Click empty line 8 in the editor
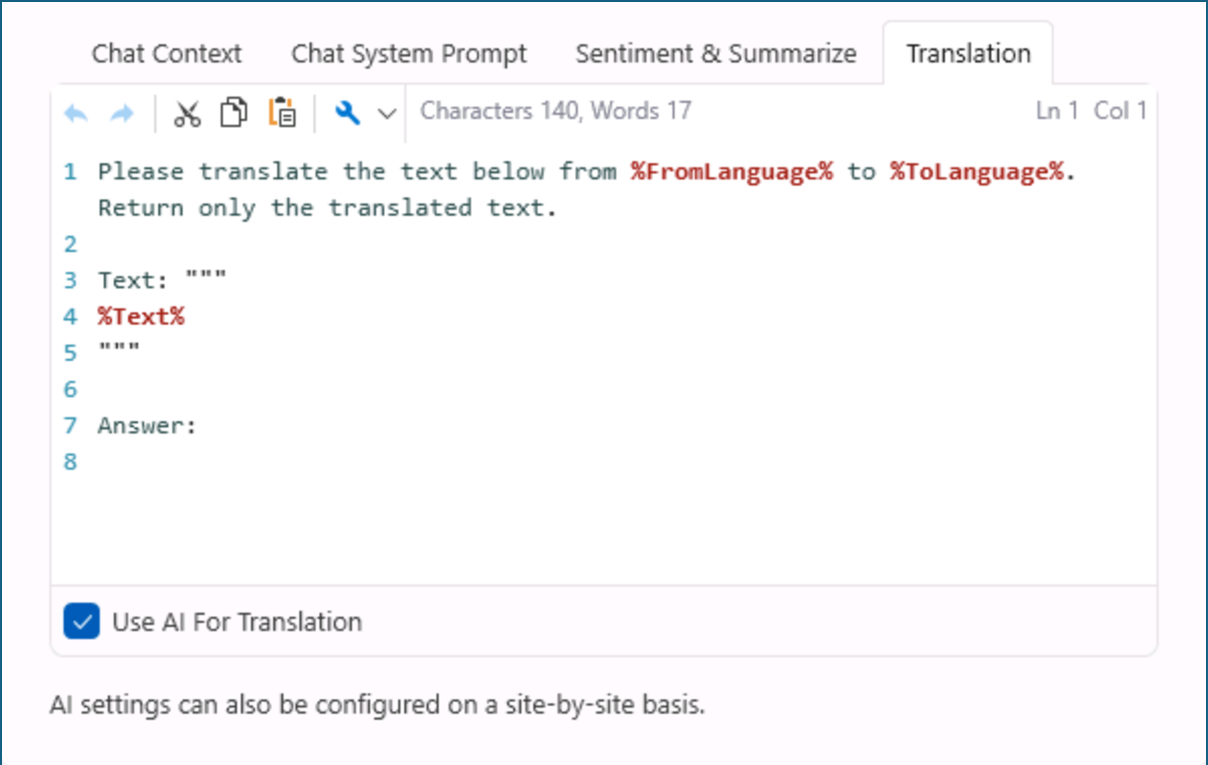Viewport: 1208px width, 765px height. pyautogui.click(x=150, y=461)
